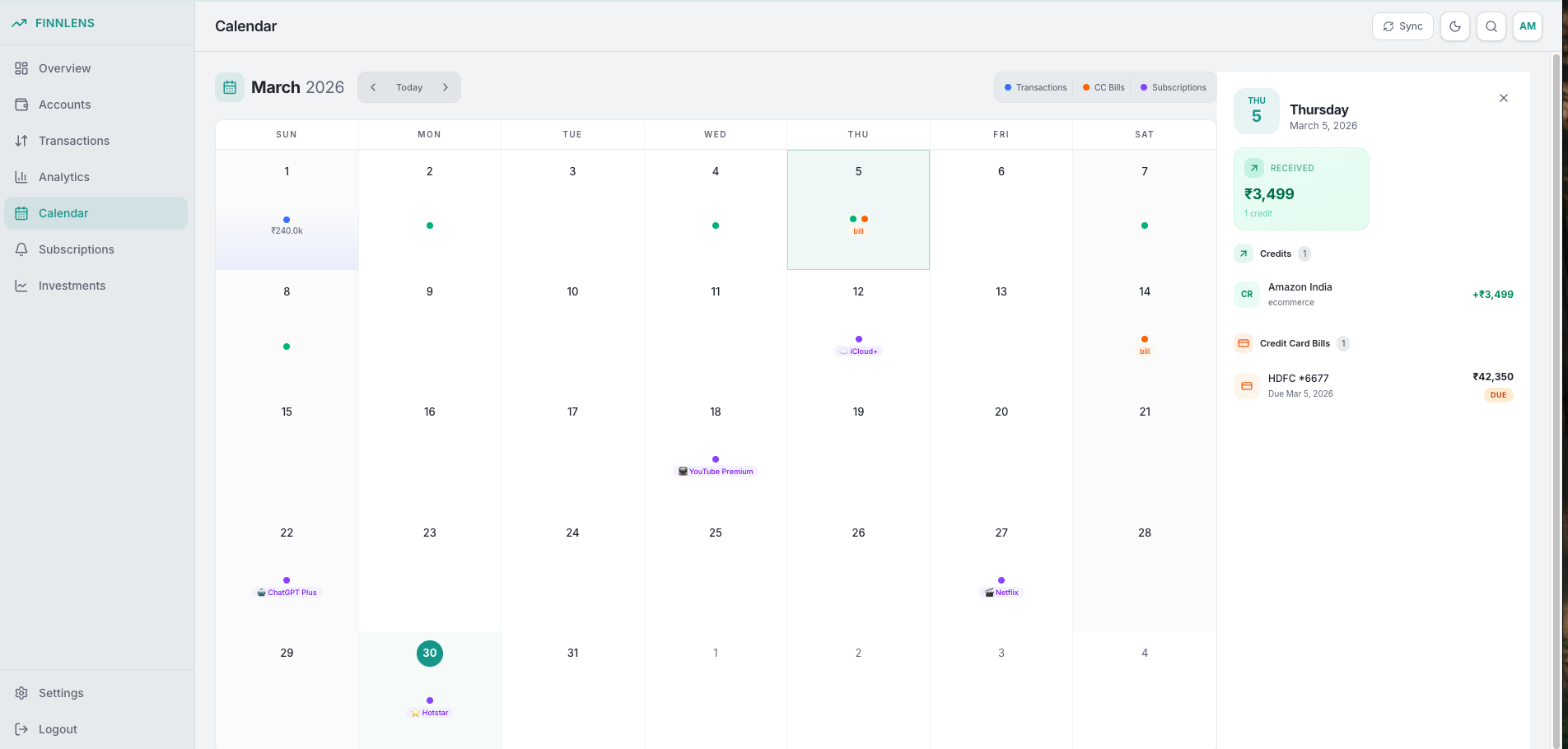Click the FINNLENS logo
This screenshot has height=749, width=1568.
54,23
